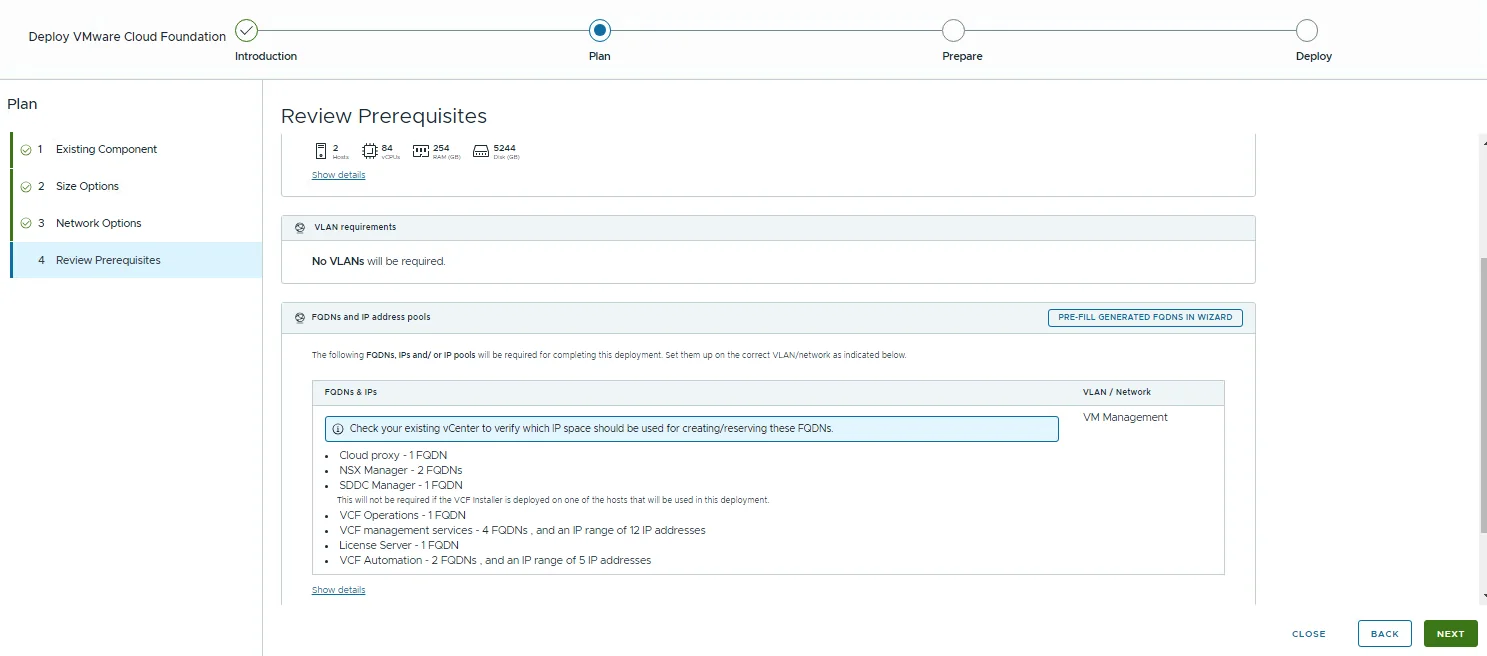Click 'No VLANs will be required' text
The image size is (1487, 656).
(379, 261)
